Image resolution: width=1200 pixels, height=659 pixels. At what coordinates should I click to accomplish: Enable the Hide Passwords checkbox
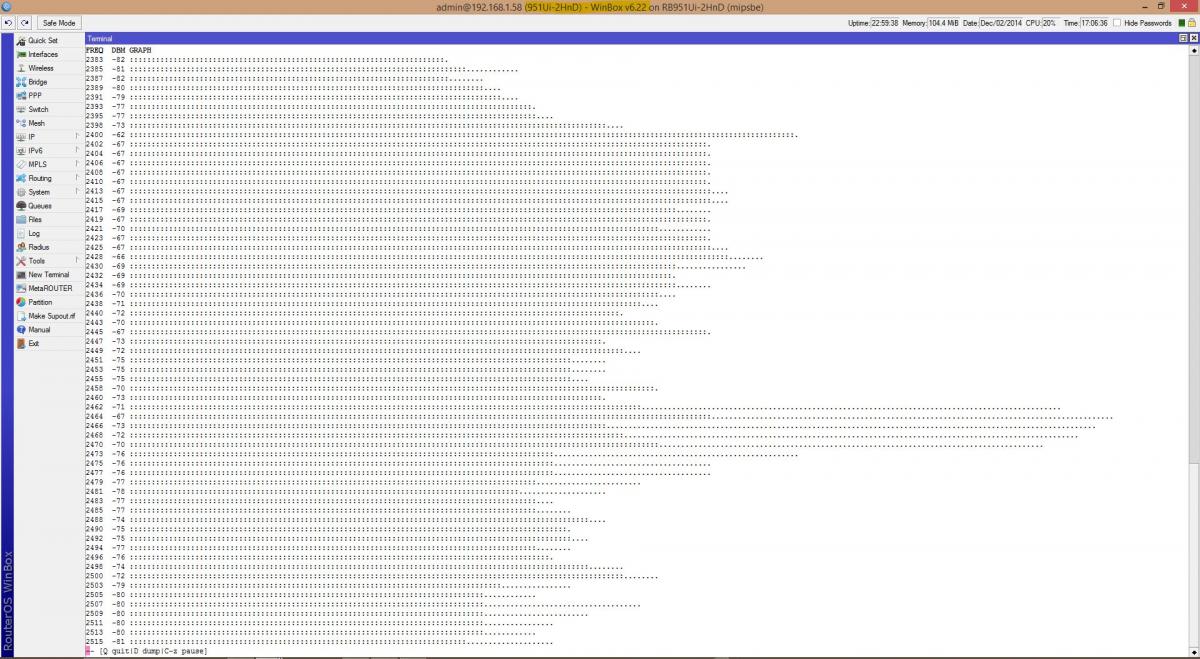point(1119,23)
